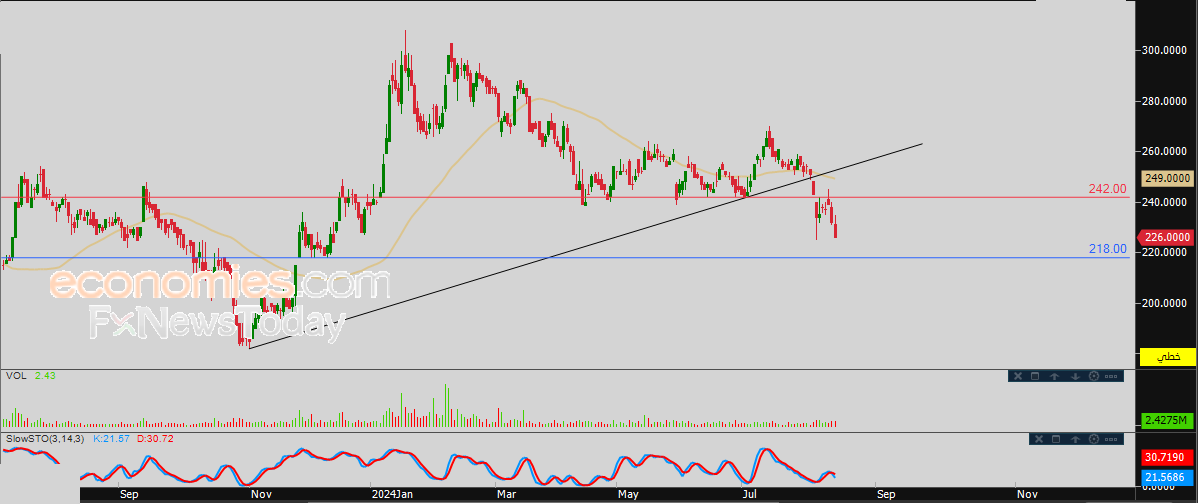The width and height of the screenshot is (1198, 504).
Task: Click the K:21.57 stochastic reading
Action: point(110,439)
